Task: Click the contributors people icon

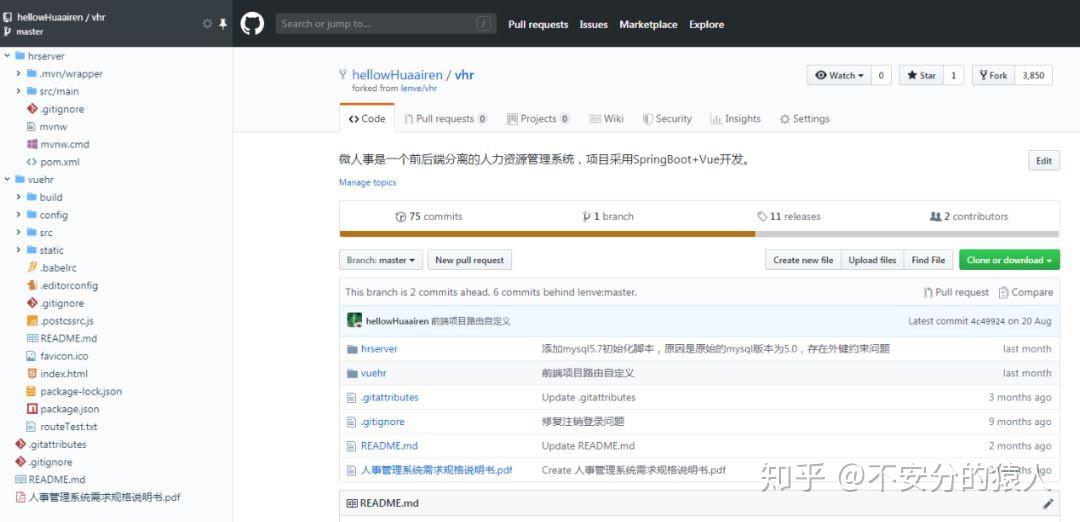Action: click(x=935, y=216)
